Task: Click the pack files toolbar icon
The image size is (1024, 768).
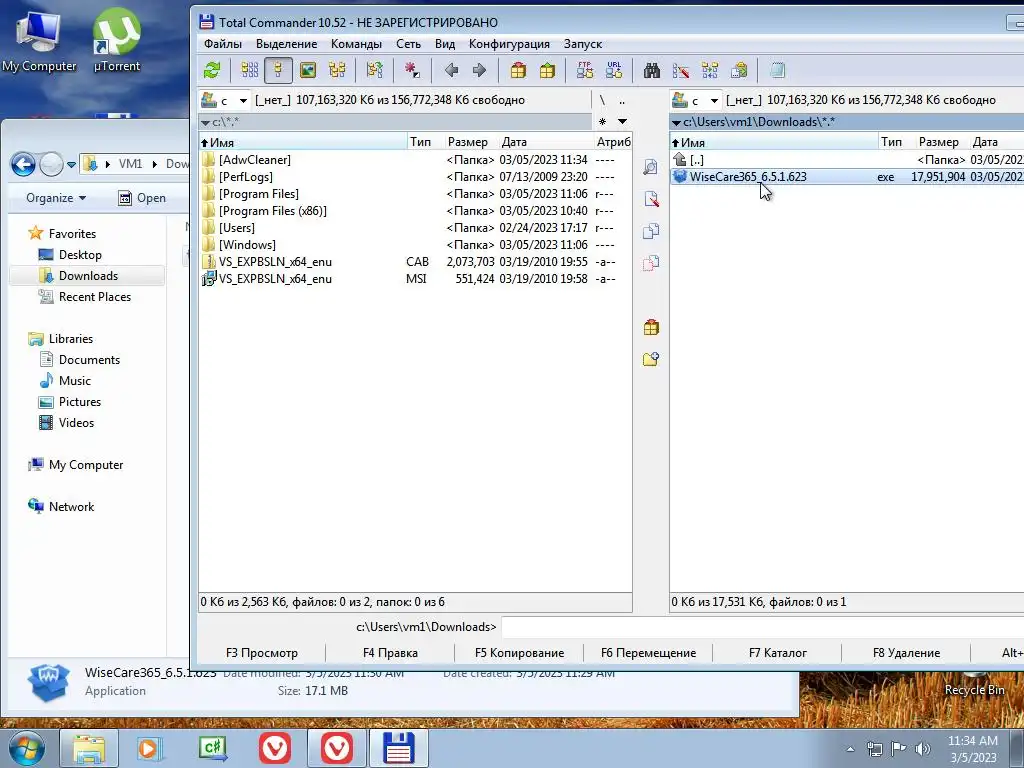Action: [519, 70]
